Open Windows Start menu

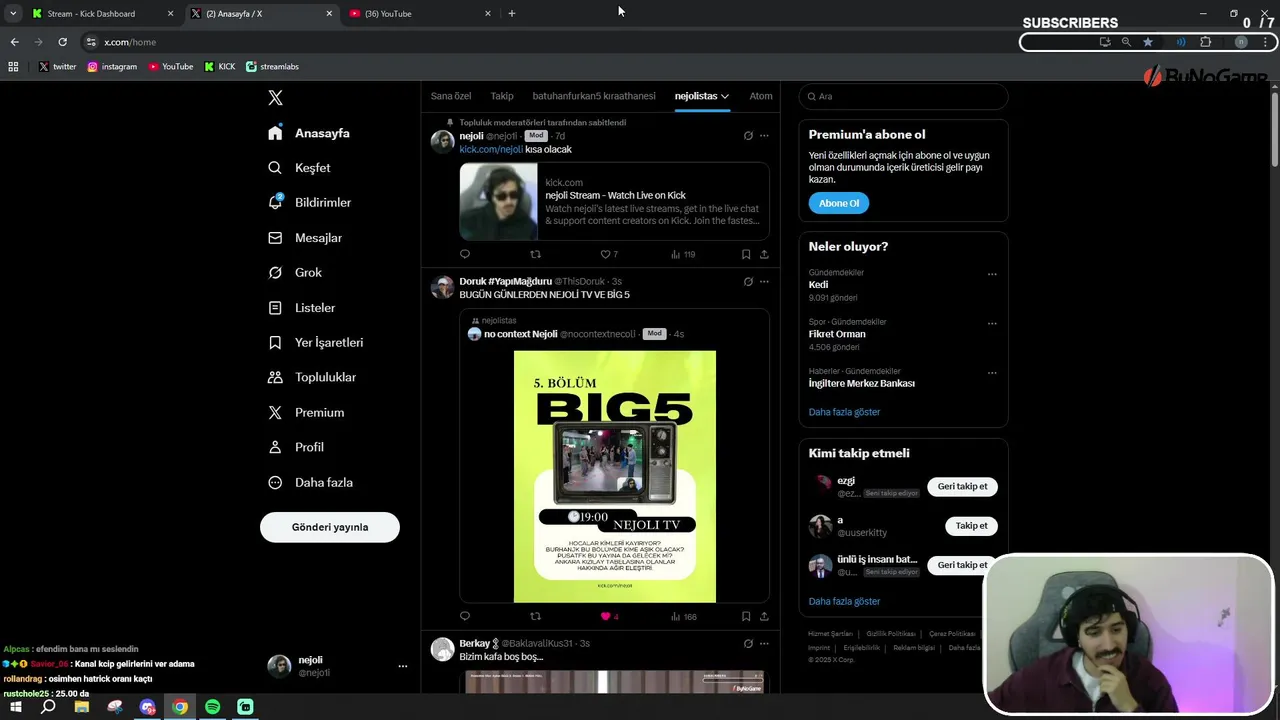(16, 707)
